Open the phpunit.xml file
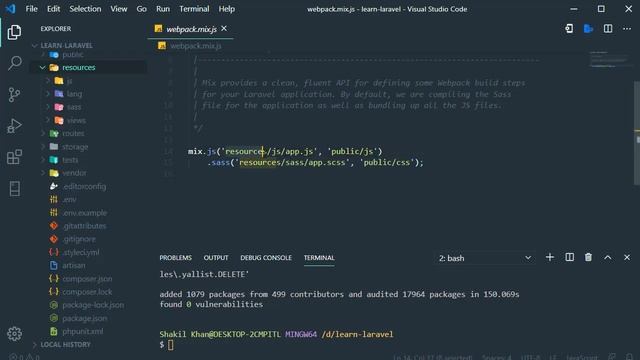This screenshot has width=640, height=360. [82, 331]
